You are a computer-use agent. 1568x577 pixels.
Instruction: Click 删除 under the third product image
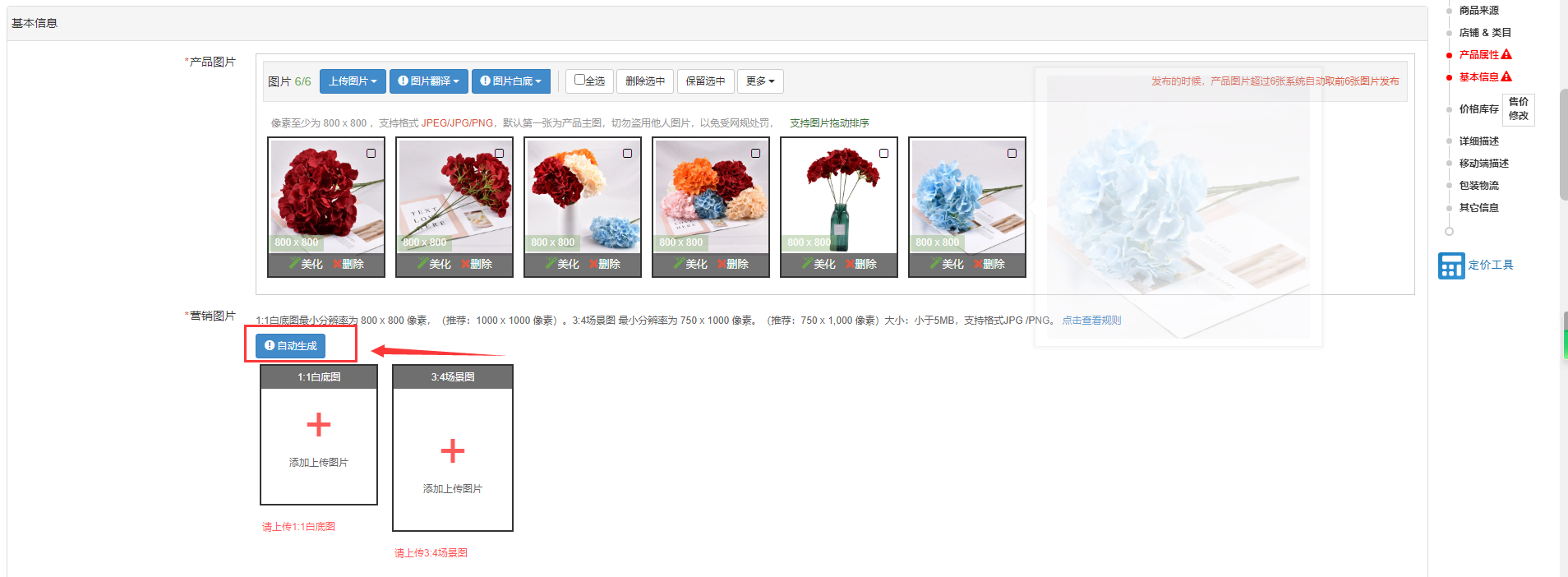click(x=604, y=264)
